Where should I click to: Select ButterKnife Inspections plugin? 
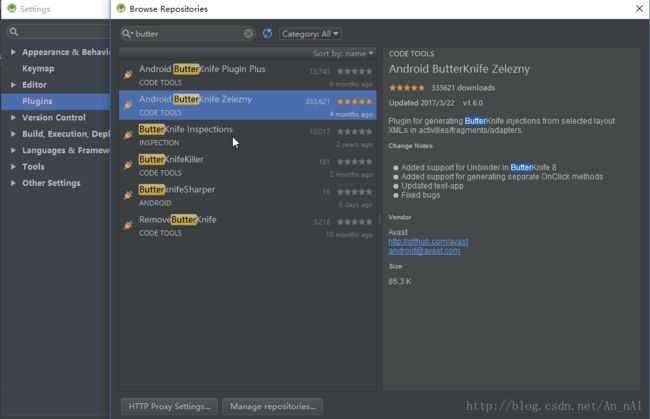(x=248, y=135)
